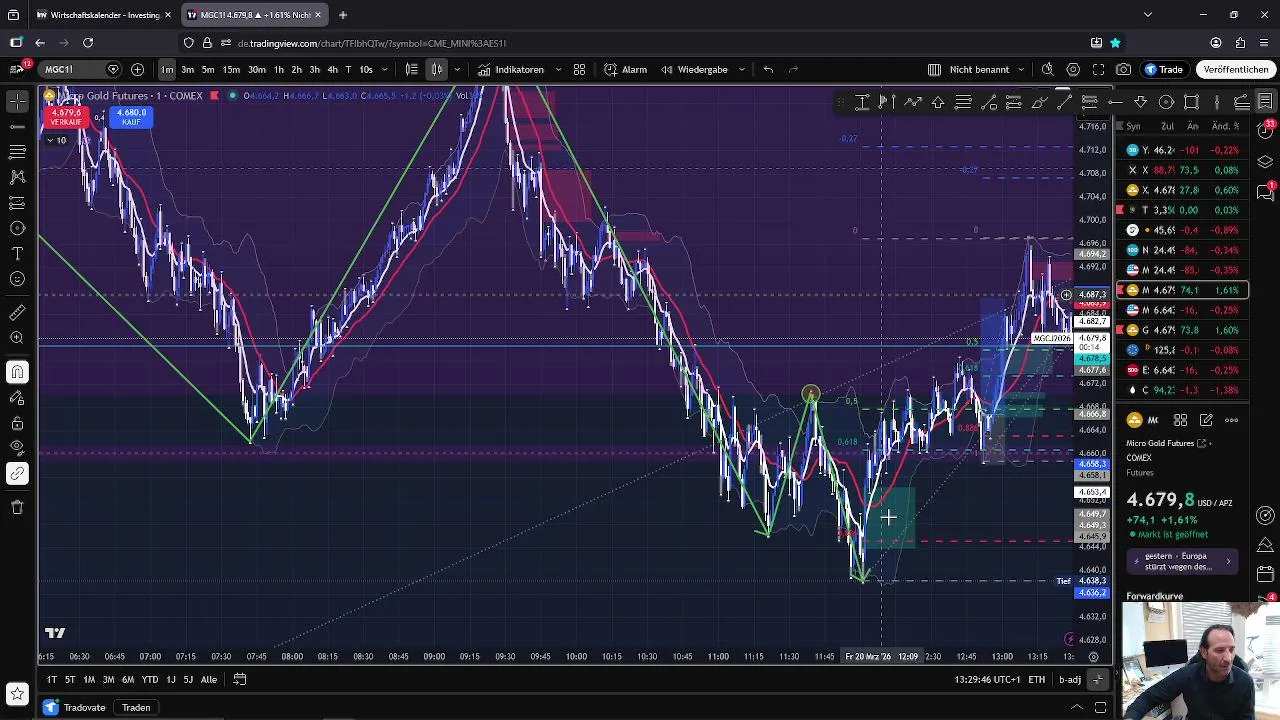This screenshot has width=1280, height=720.
Task: Remove drawings with trash icon
Action: coord(17,507)
